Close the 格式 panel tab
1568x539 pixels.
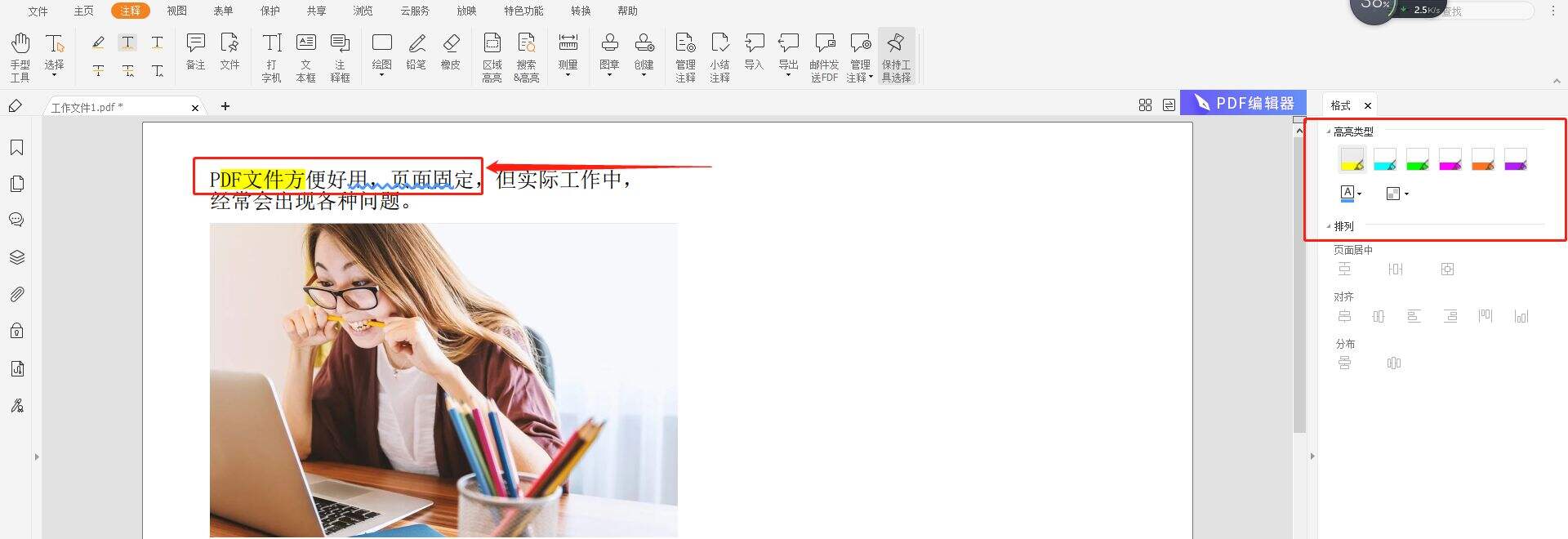click(x=1368, y=105)
